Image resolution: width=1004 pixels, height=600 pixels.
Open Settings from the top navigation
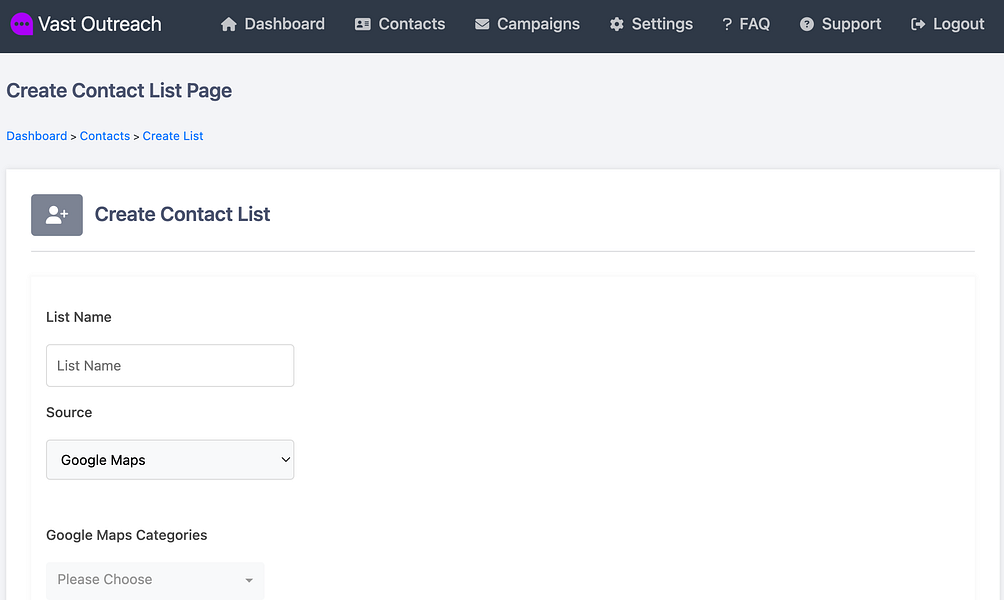click(662, 24)
